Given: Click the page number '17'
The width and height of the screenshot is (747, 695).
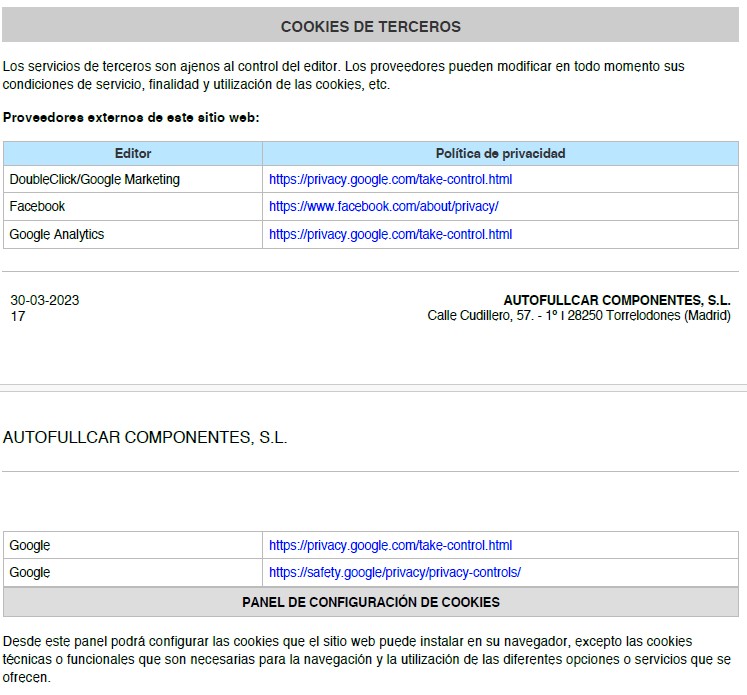Looking at the screenshot, I should (x=18, y=316).
